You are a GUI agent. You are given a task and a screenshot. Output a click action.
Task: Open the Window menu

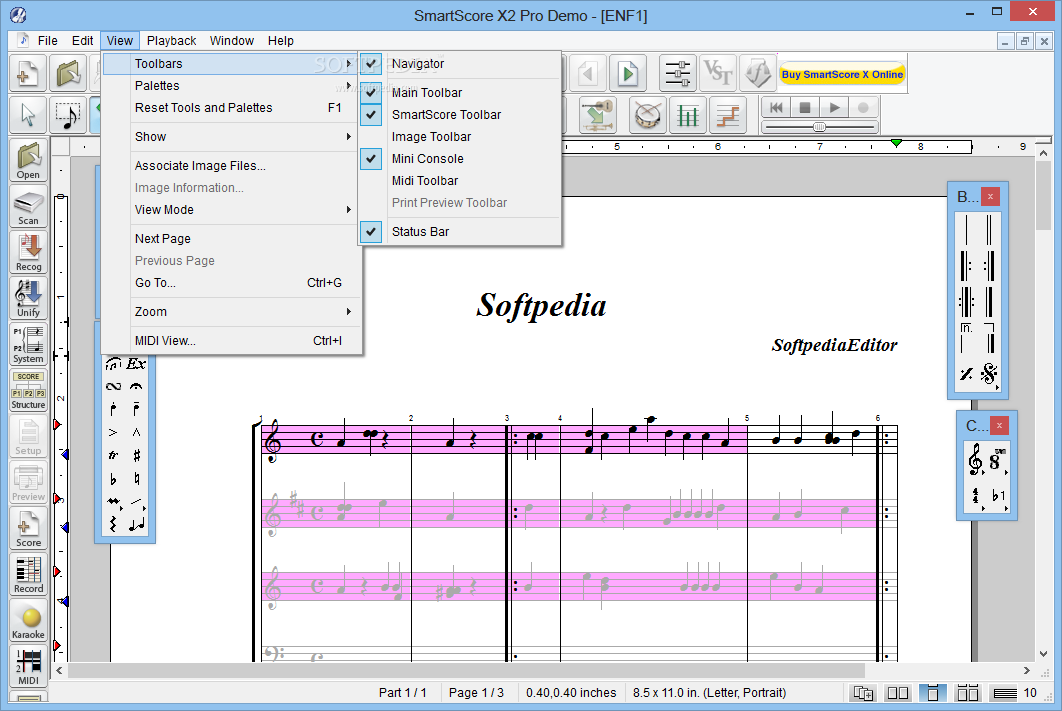coord(232,41)
